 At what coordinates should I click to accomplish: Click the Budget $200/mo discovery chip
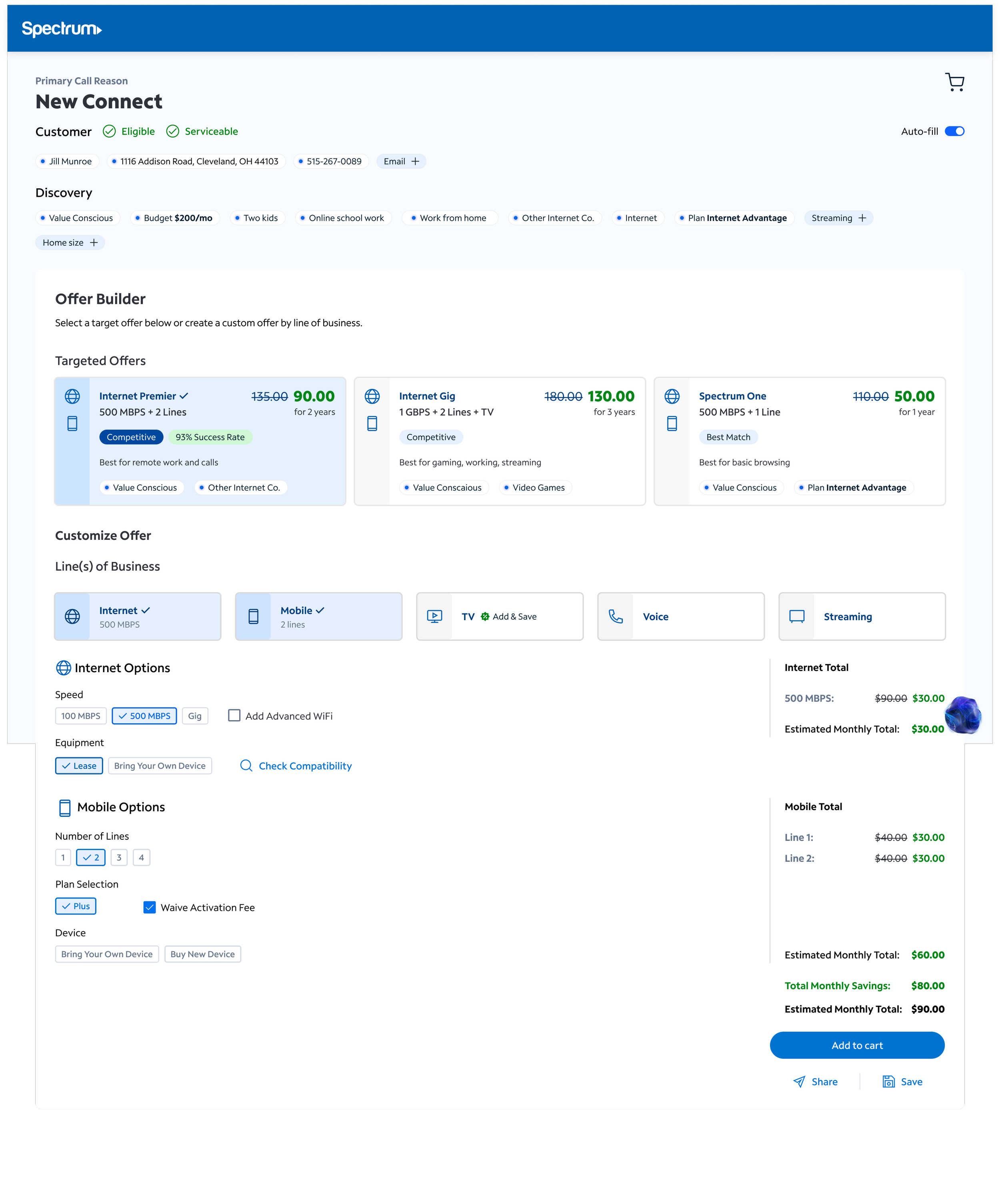[x=176, y=218]
